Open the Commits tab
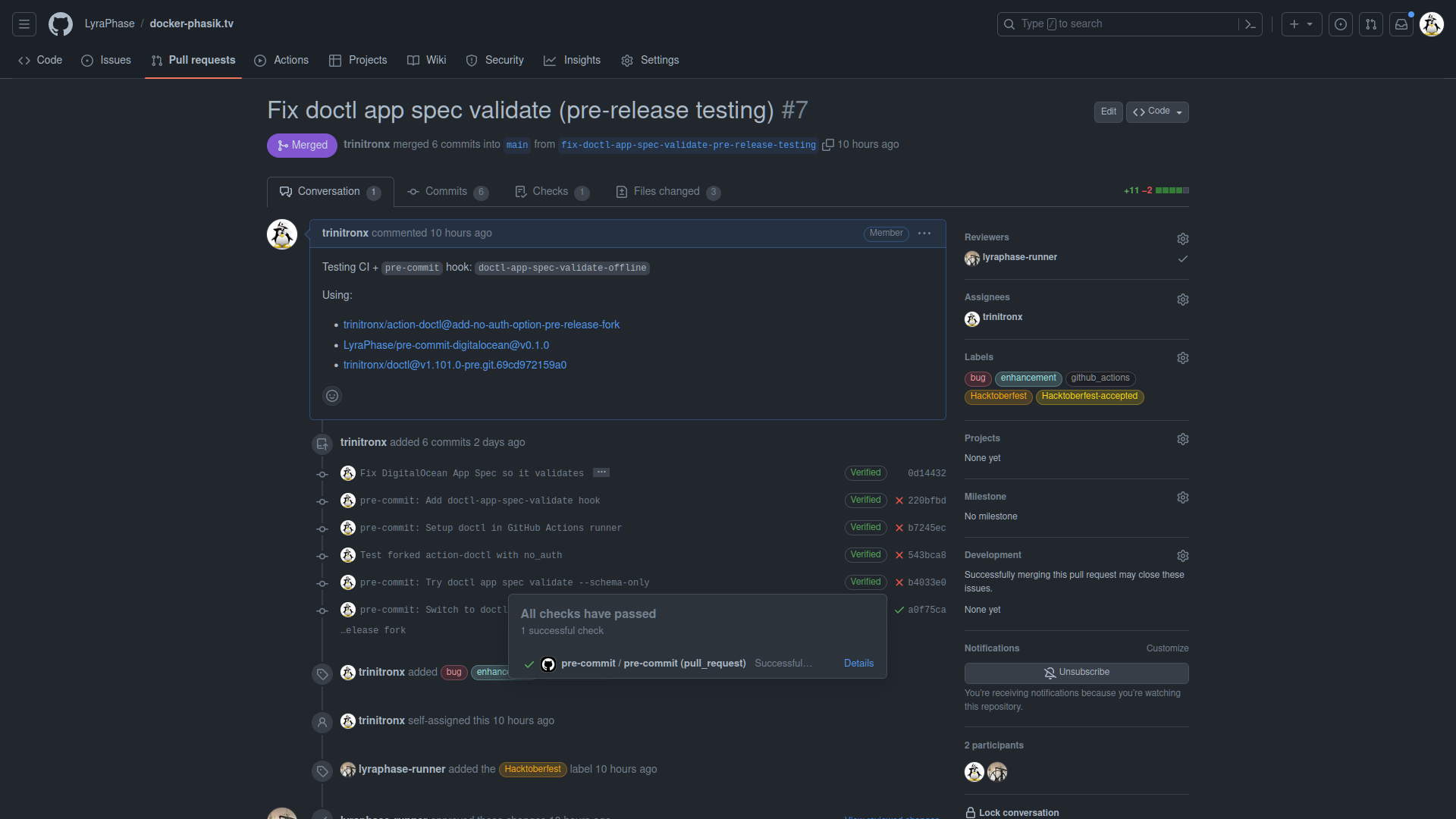 point(447,191)
